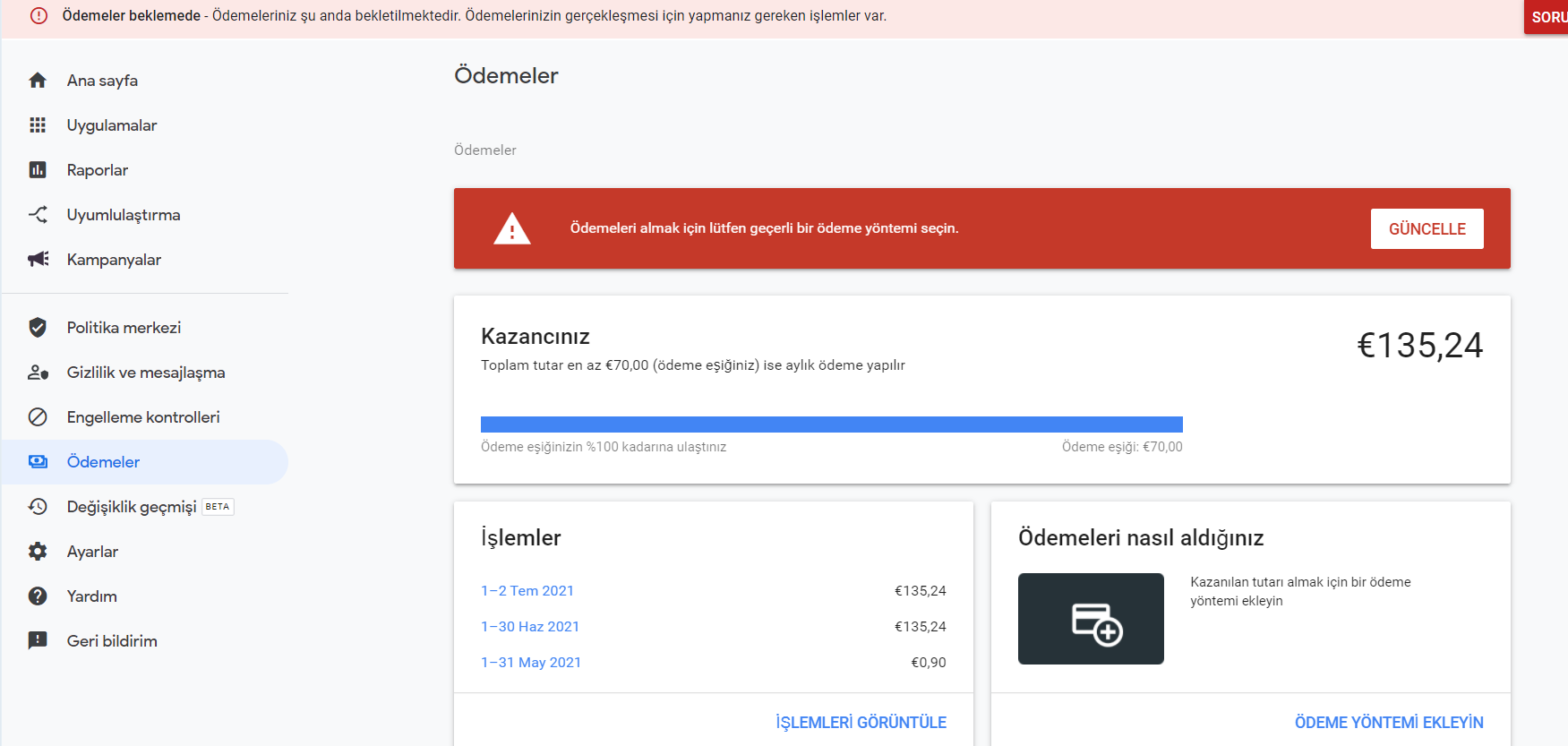Click the Ödemeleri nasıl aldığınız heading
Image resolution: width=1568 pixels, height=746 pixels.
(1141, 538)
